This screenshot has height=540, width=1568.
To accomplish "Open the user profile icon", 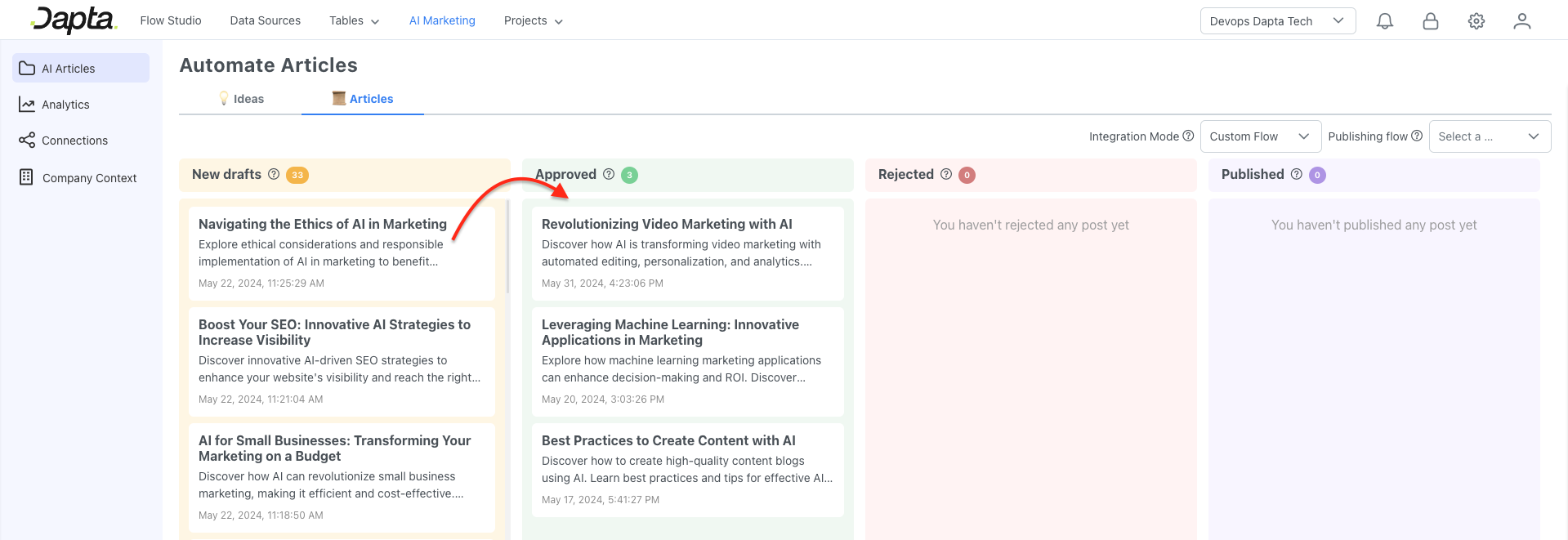I will coord(1521,21).
